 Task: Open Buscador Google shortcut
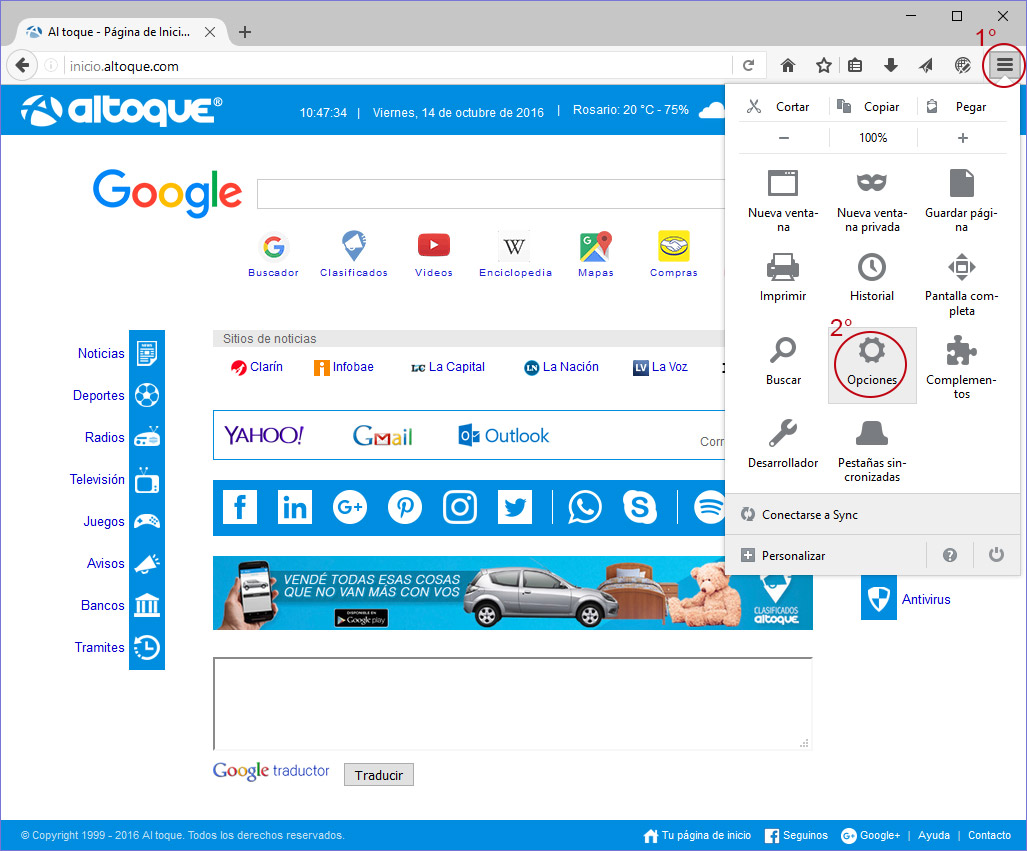point(273,255)
